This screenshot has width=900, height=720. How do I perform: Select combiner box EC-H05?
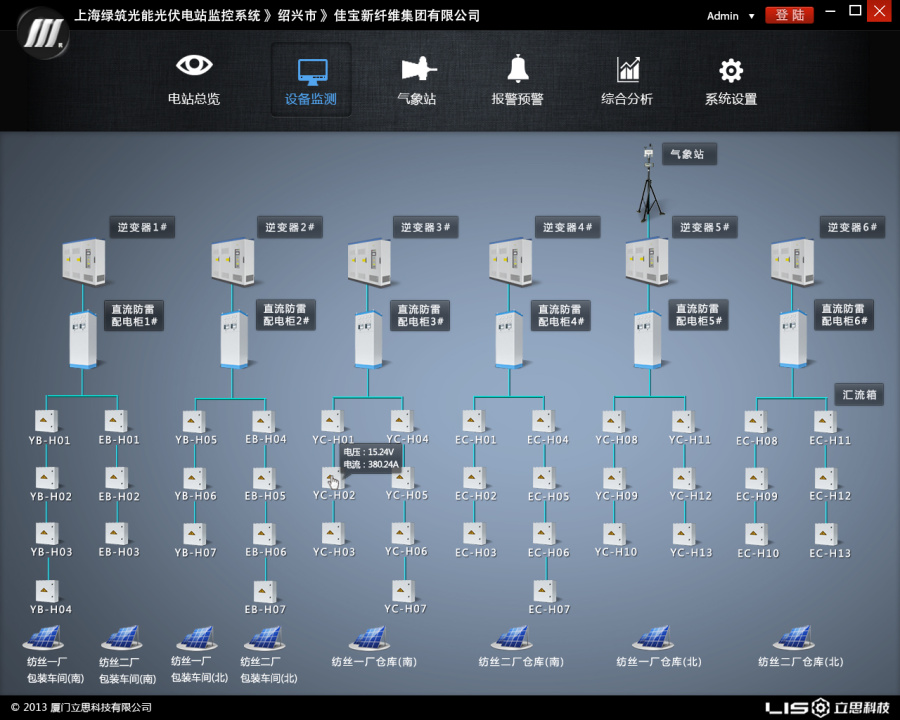[544, 477]
